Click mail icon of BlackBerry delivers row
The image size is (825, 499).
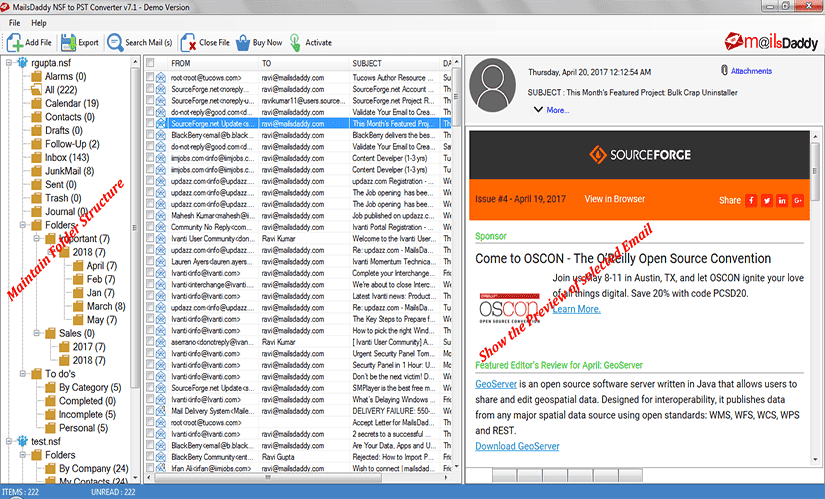(x=160, y=135)
